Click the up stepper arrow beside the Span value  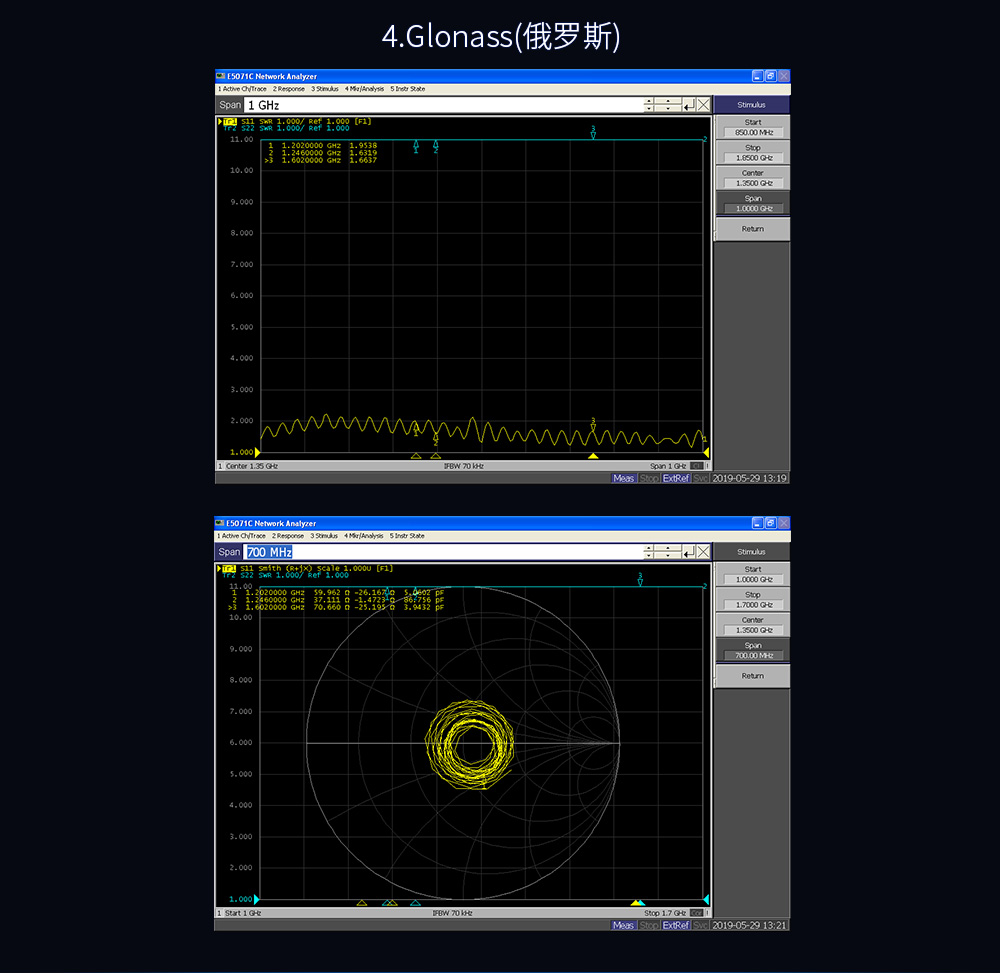tap(648, 101)
